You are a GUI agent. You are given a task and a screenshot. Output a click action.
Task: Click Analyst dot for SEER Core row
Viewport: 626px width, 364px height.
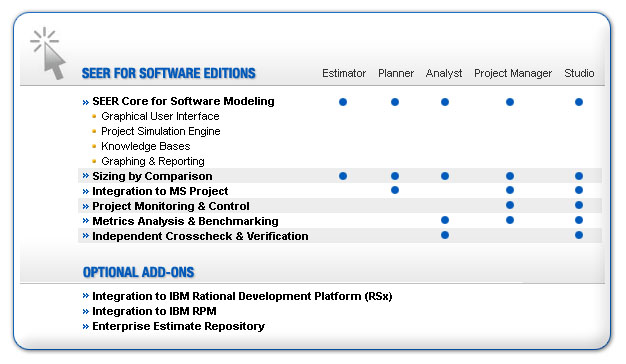(445, 102)
